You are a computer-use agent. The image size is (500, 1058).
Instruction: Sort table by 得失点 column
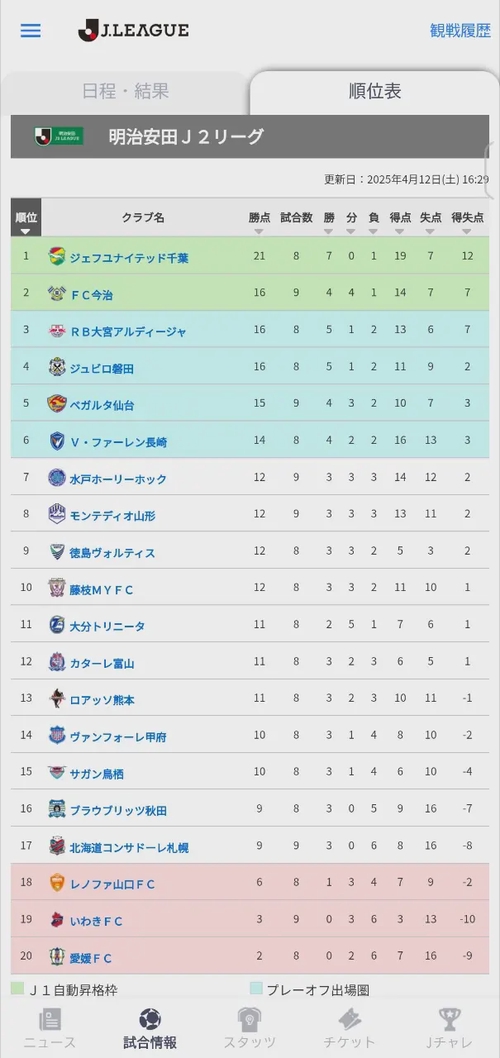click(x=467, y=222)
